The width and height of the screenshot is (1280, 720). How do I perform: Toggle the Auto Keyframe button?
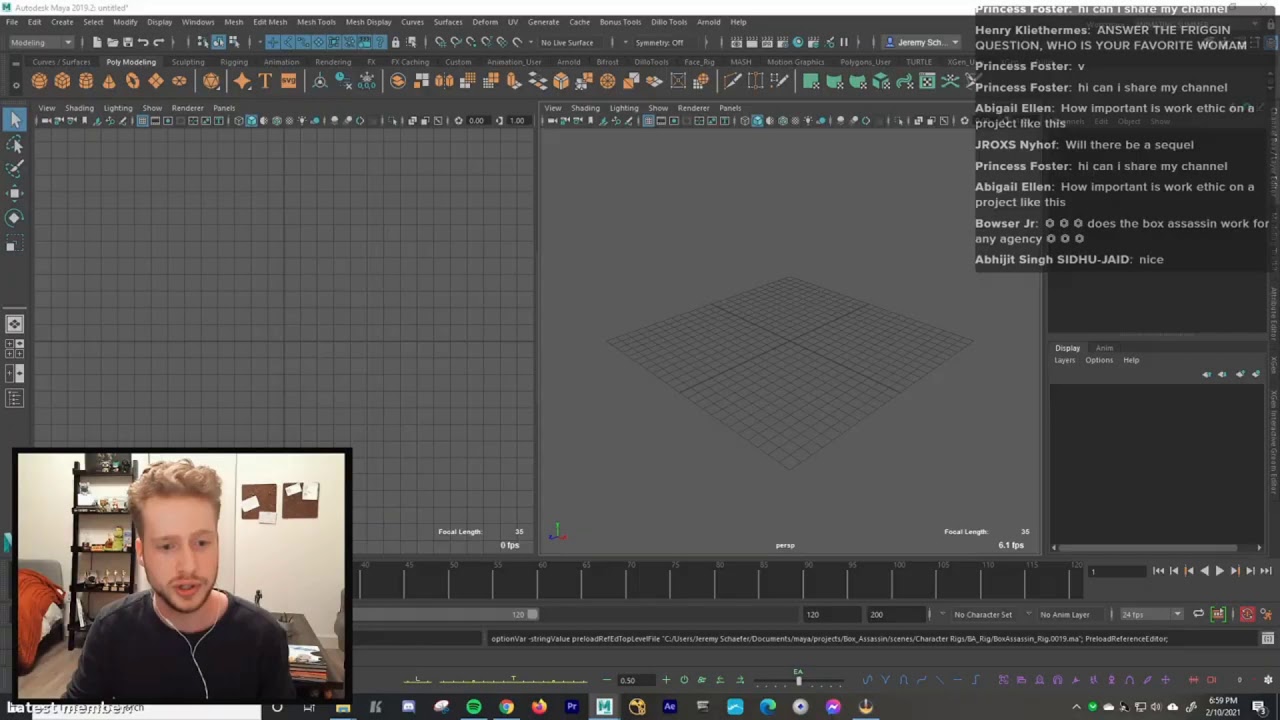[1247, 614]
